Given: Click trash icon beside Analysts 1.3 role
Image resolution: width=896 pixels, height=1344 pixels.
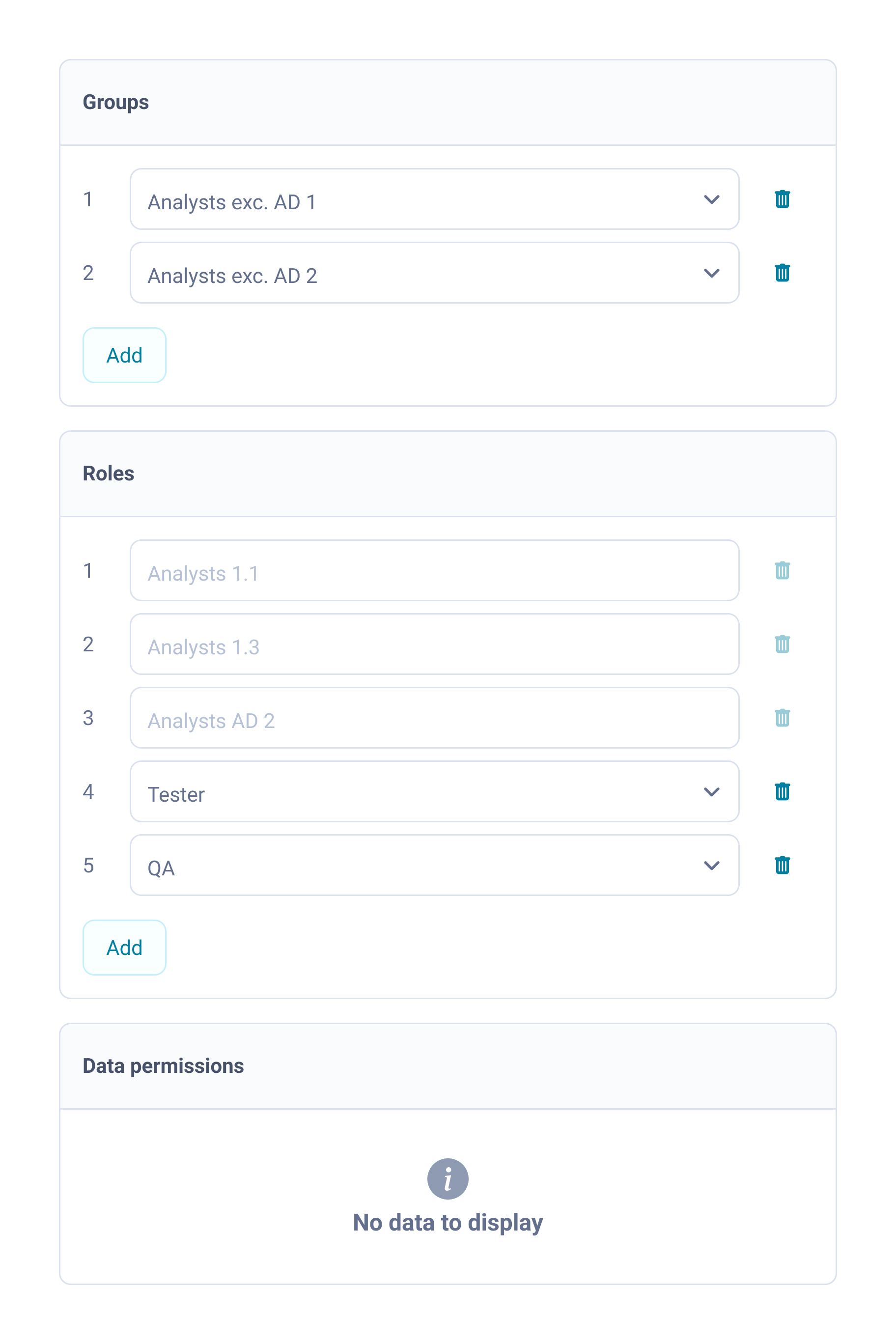Looking at the screenshot, I should click(782, 644).
